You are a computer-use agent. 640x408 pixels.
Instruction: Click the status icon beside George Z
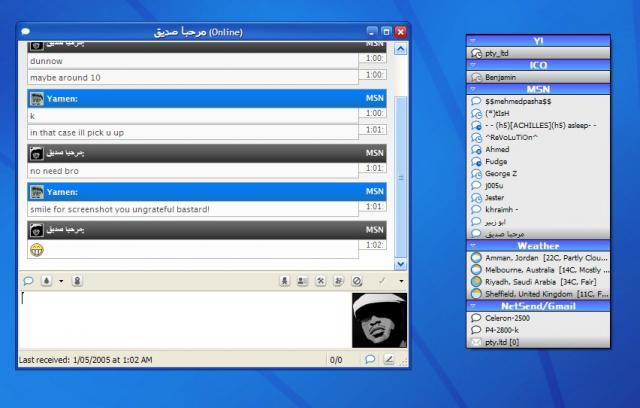[x=476, y=174]
